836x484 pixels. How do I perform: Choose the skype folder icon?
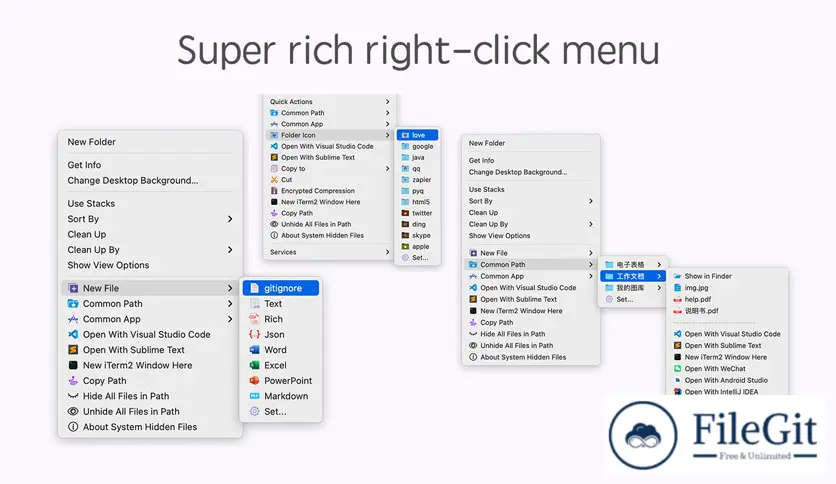point(417,236)
